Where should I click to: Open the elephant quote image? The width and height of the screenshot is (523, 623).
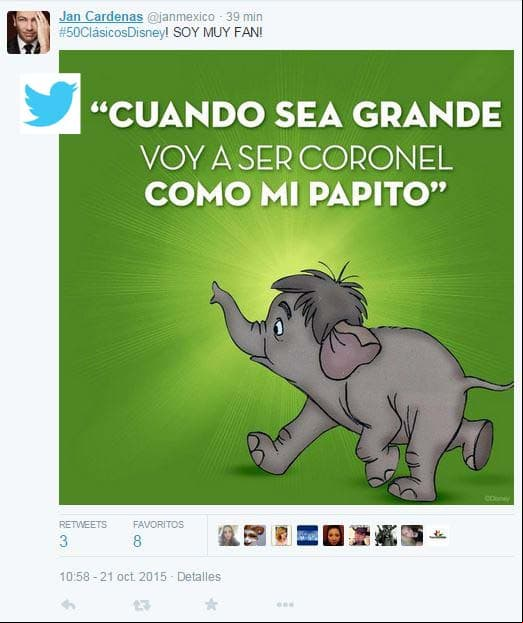point(286,277)
